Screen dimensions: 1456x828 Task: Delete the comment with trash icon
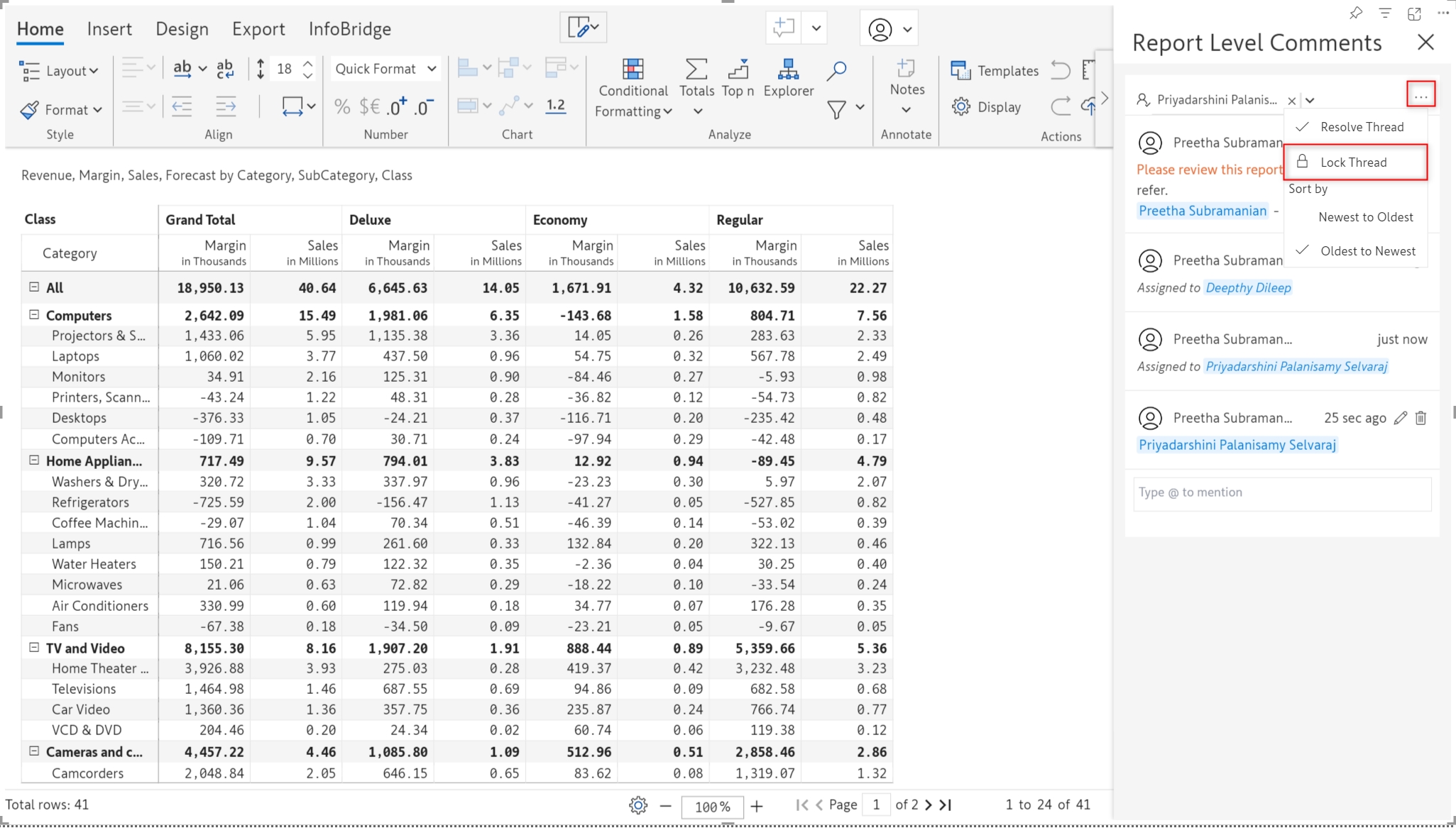click(1421, 418)
